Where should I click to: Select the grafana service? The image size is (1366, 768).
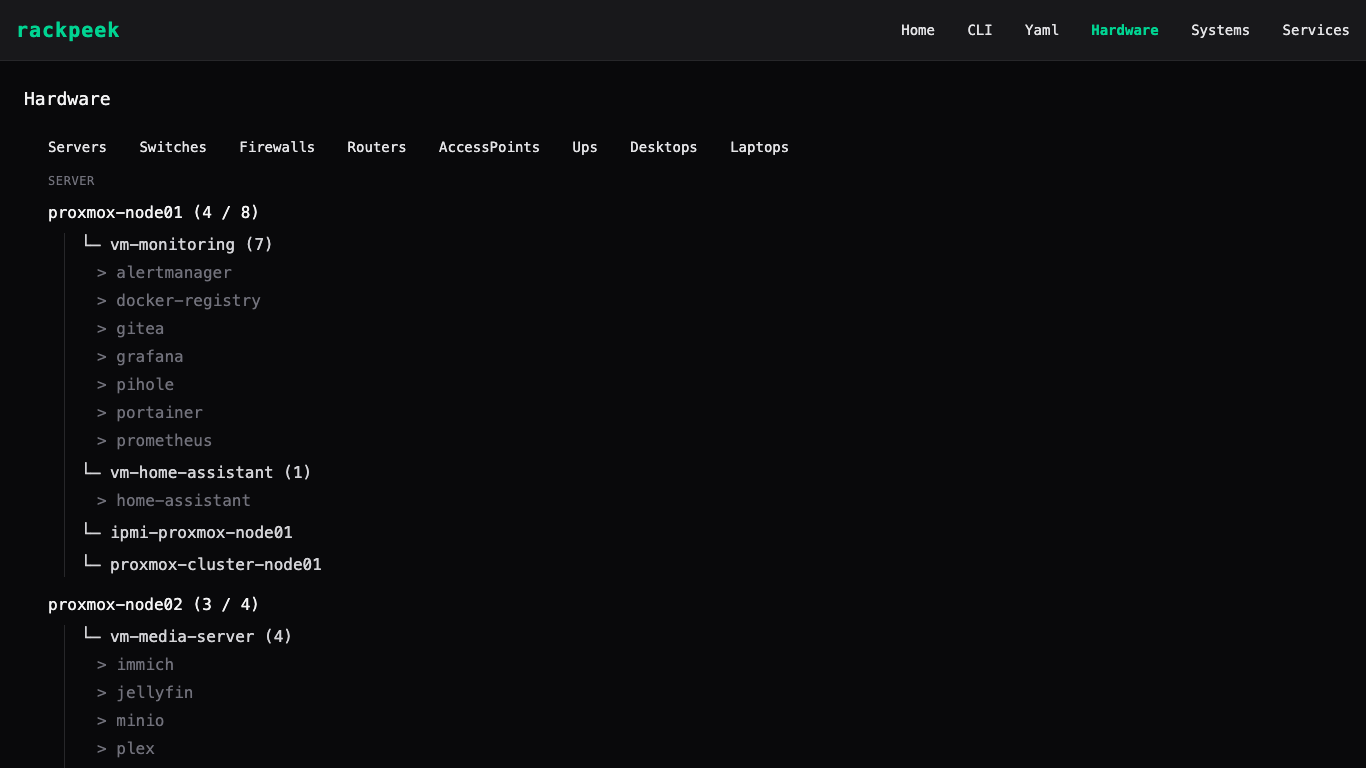[x=149, y=356]
